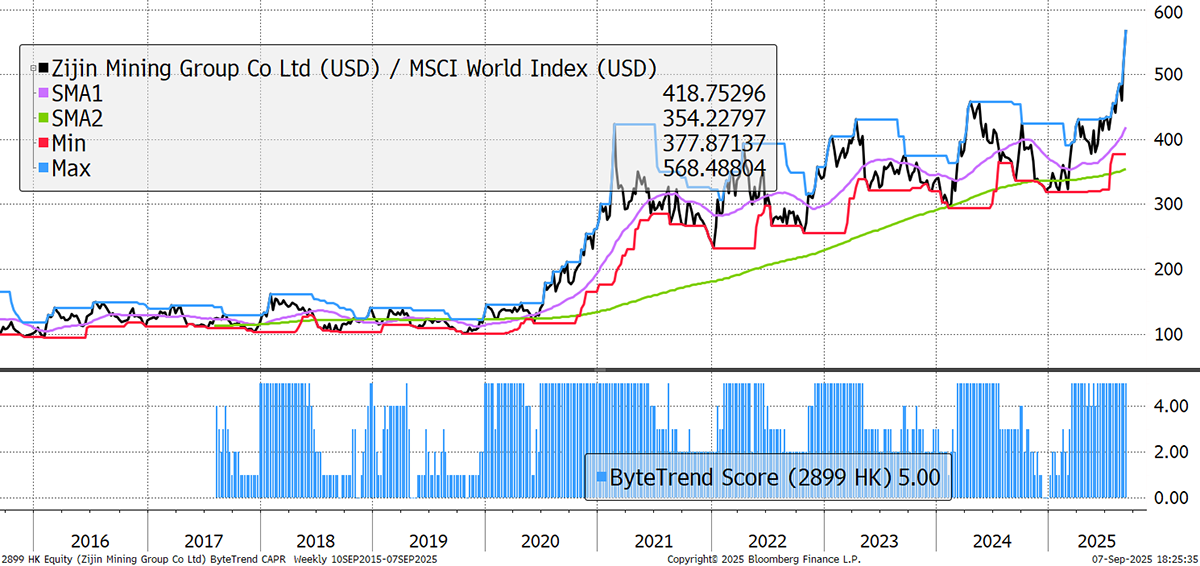
Task: Click the 2016 year label on the axis
Action: click(x=89, y=541)
